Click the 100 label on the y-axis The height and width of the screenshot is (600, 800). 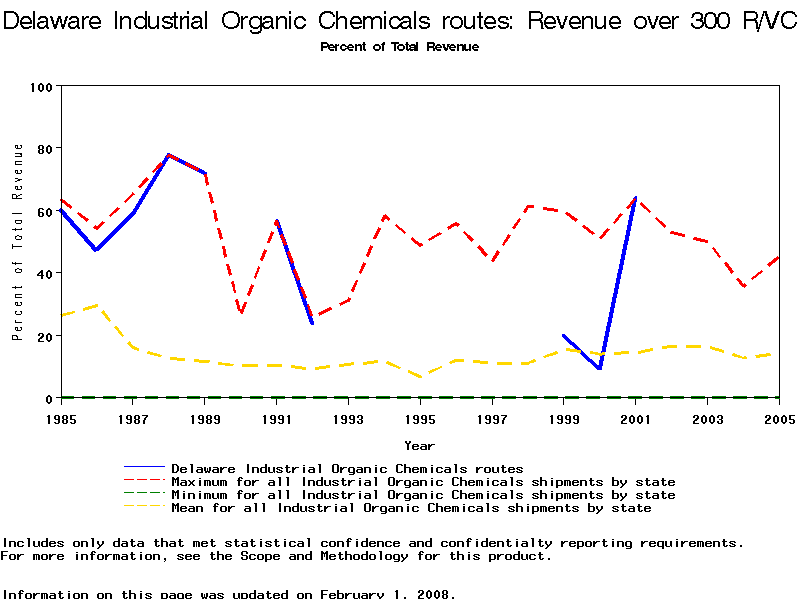coord(40,87)
